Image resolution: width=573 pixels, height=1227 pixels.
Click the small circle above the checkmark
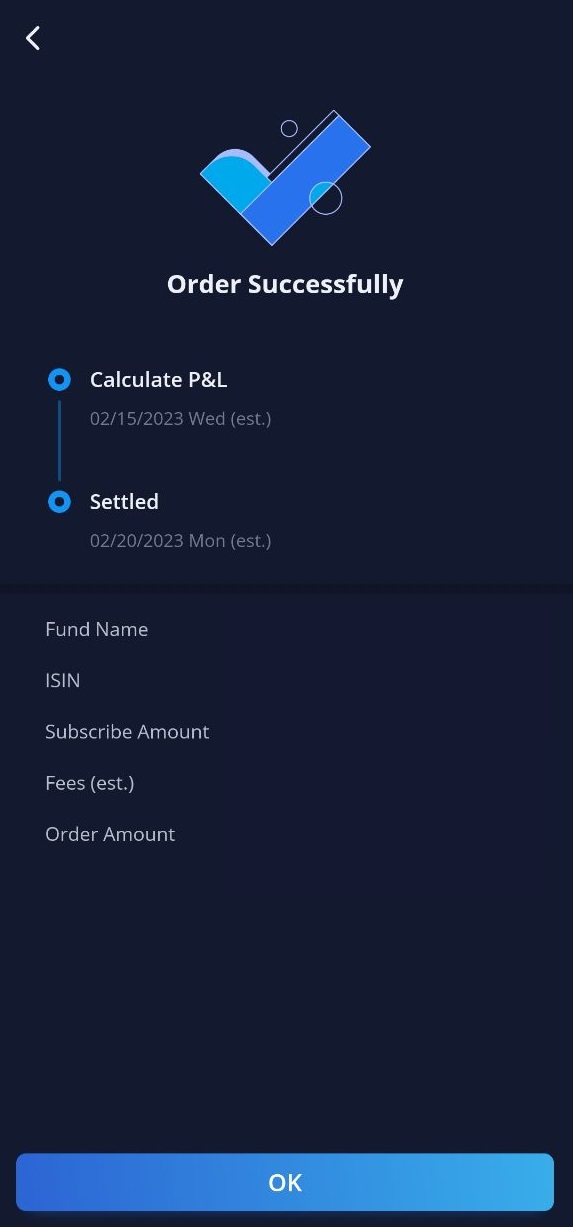tap(289, 128)
